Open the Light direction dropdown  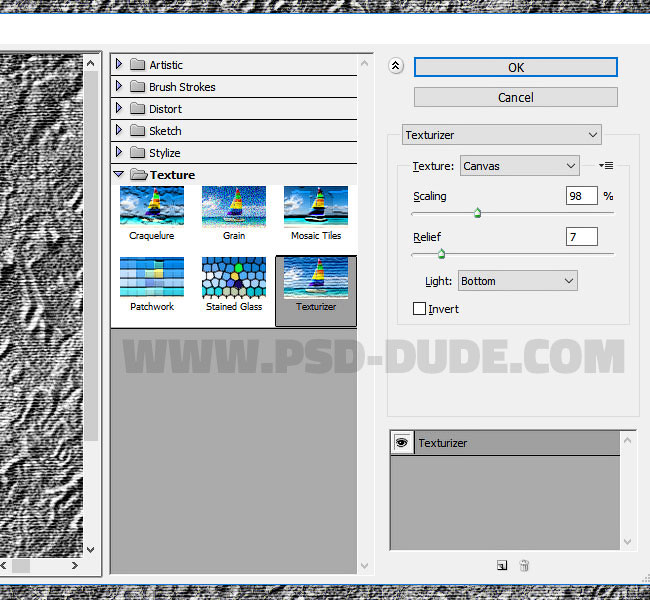517,281
